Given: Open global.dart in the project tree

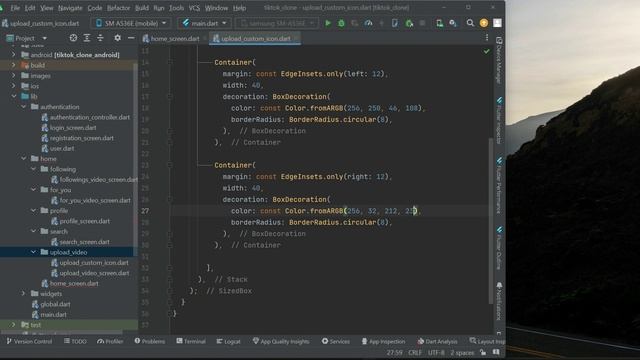Looking at the screenshot, I should click(x=55, y=304).
